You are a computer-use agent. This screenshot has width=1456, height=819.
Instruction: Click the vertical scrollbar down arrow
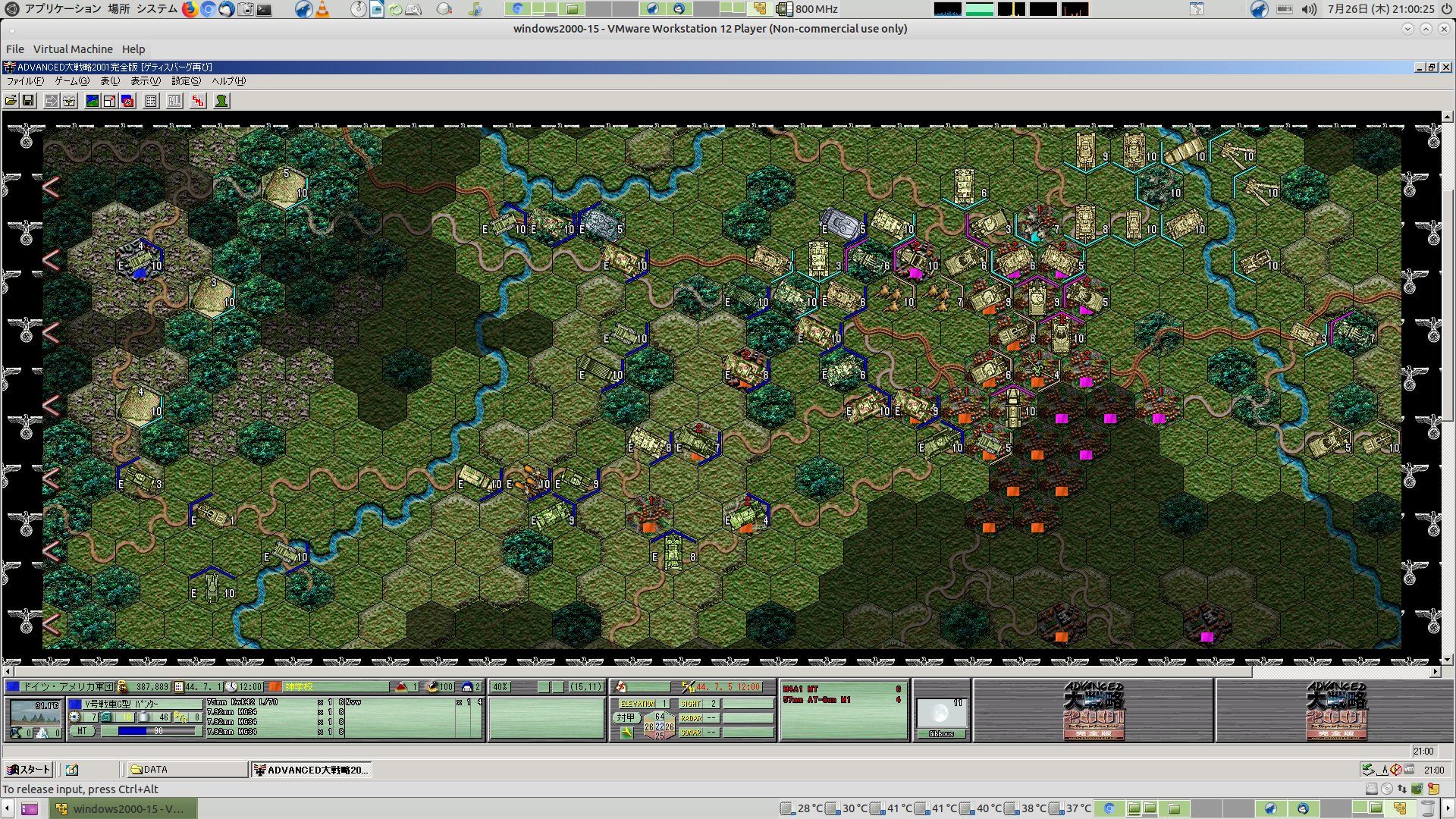click(1448, 660)
